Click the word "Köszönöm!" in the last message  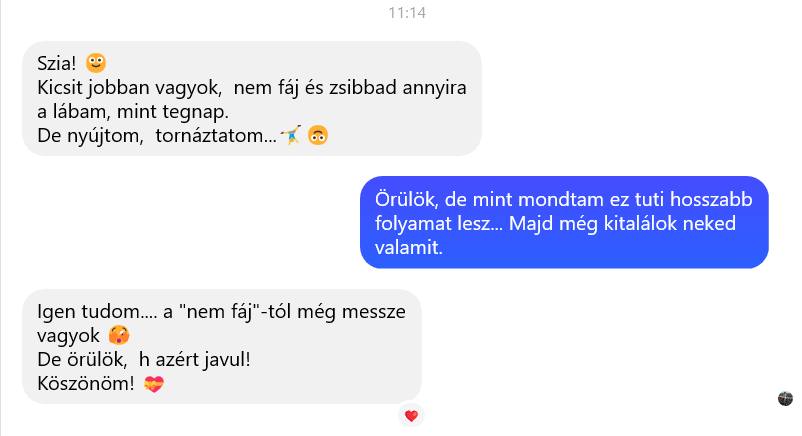click(86, 384)
